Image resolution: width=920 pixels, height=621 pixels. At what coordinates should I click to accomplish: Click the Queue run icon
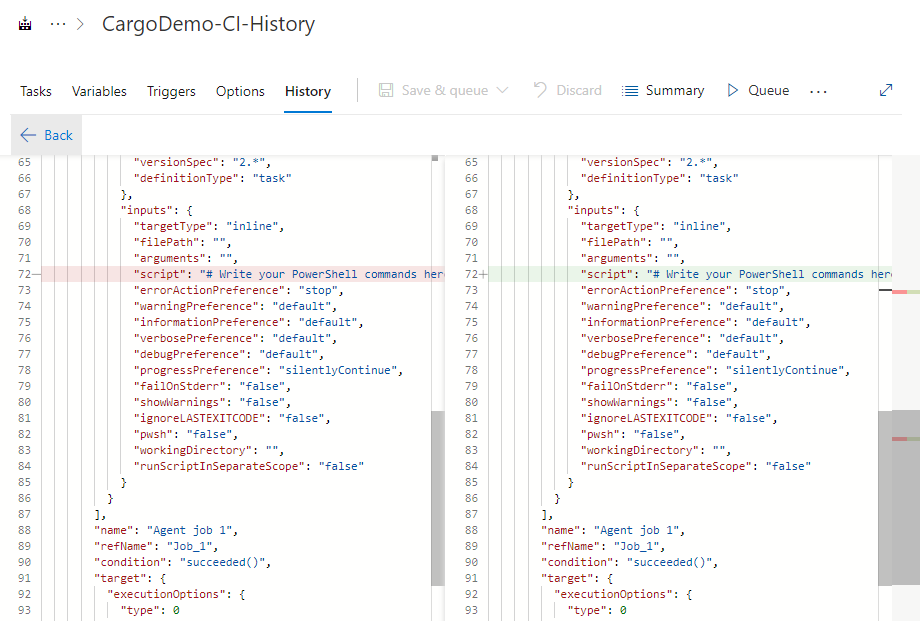coord(731,90)
